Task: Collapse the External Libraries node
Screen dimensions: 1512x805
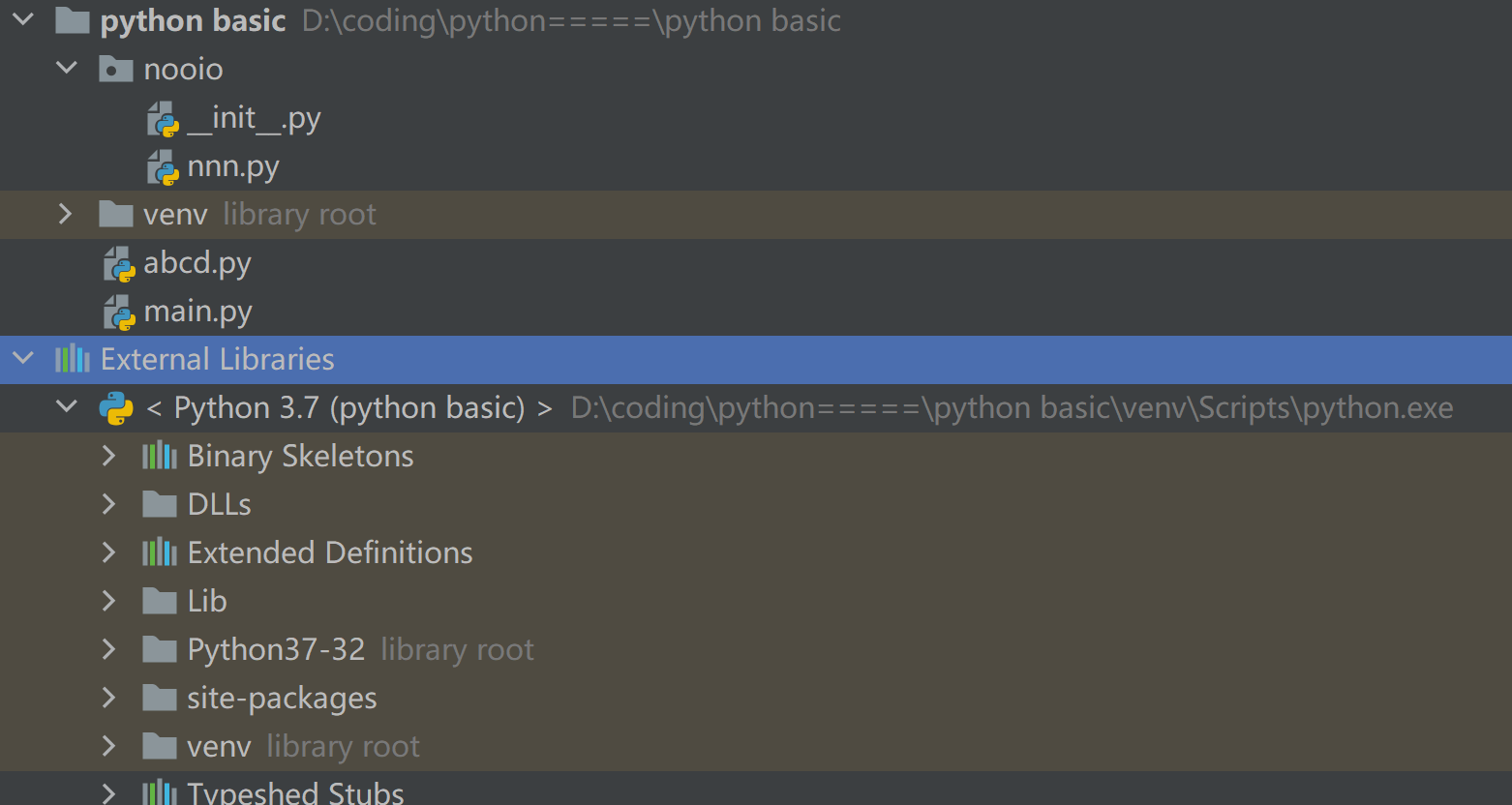Action: (x=23, y=359)
